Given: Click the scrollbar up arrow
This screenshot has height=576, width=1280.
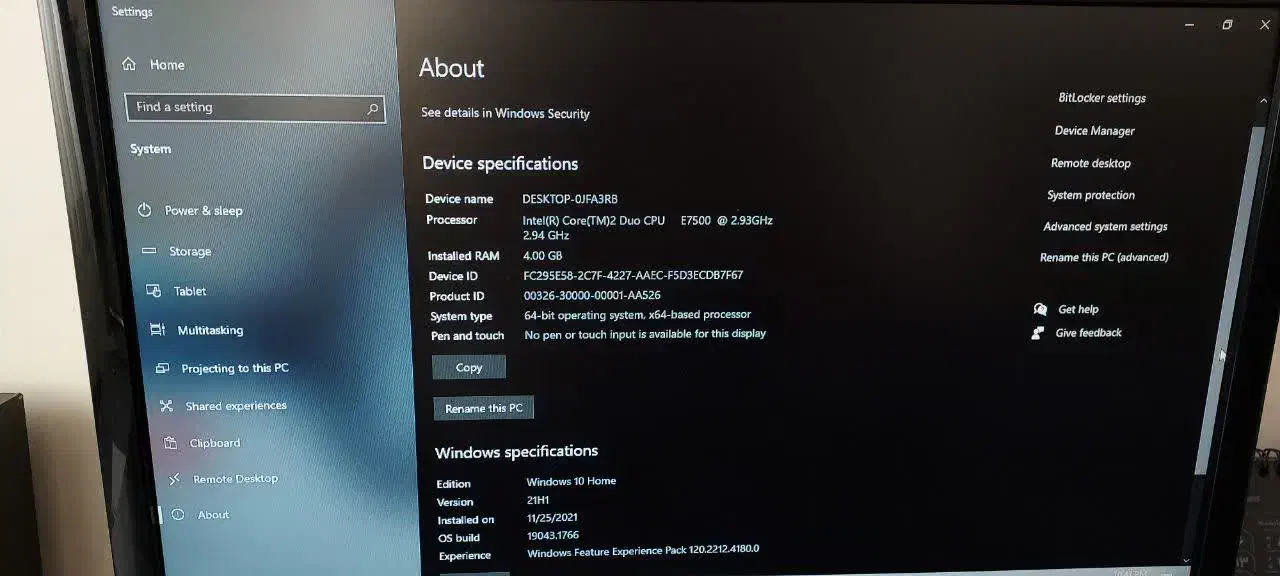Looking at the screenshot, I should [x=1263, y=102].
